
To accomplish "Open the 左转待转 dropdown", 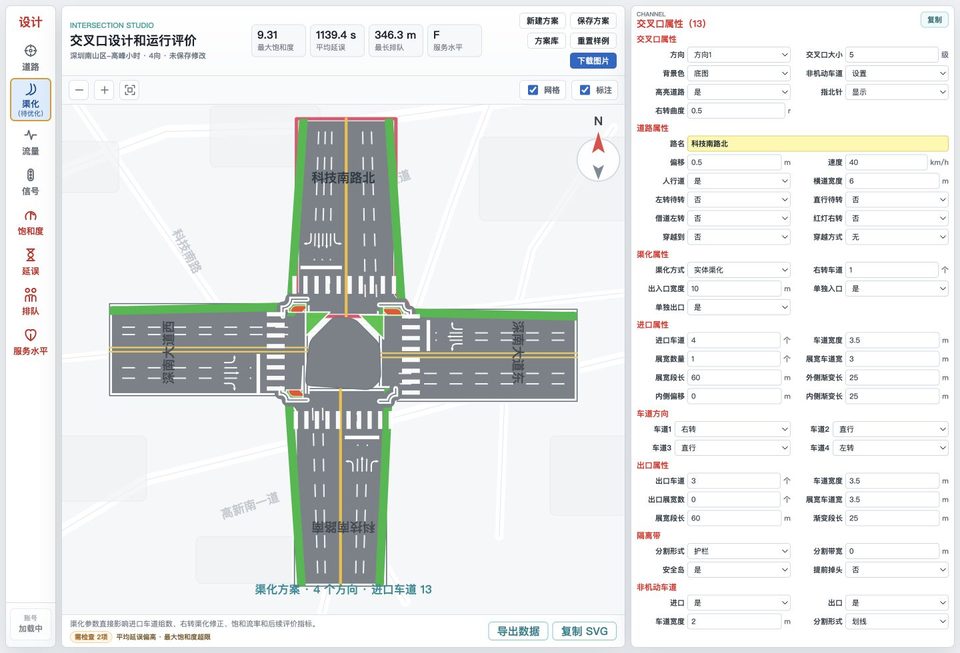I will (x=740, y=200).
